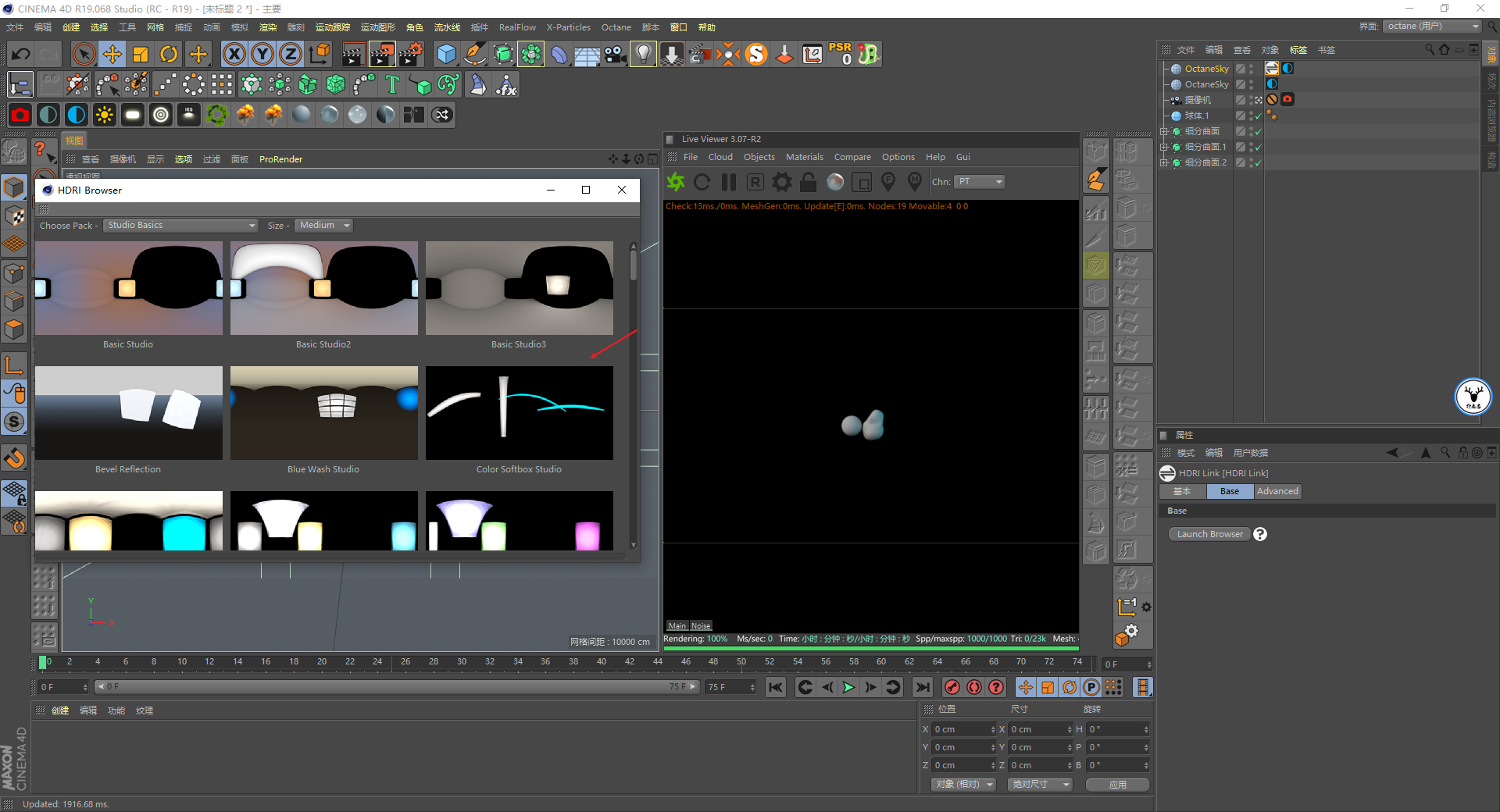Click the record active objects keyframe button

[952, 687]
